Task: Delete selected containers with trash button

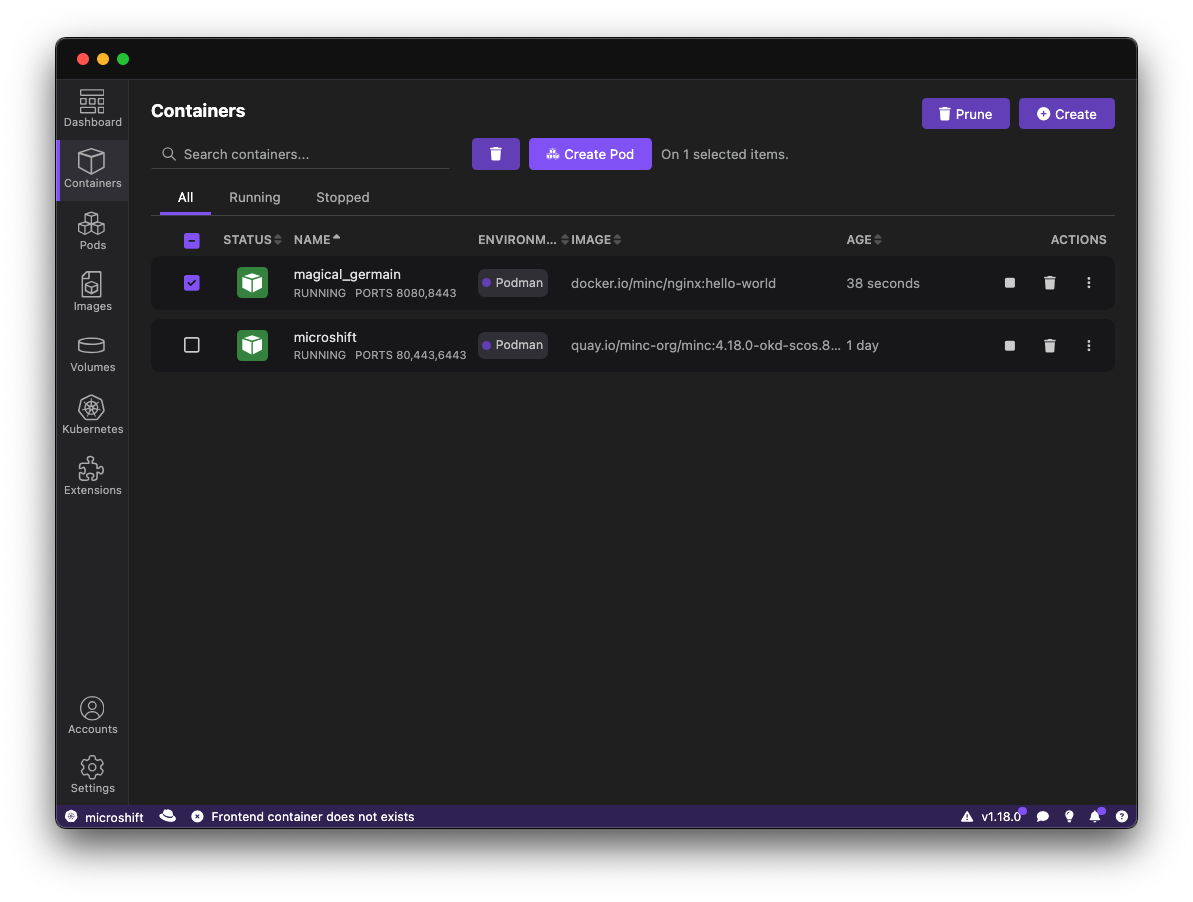Action: click(x=495, y=154)
